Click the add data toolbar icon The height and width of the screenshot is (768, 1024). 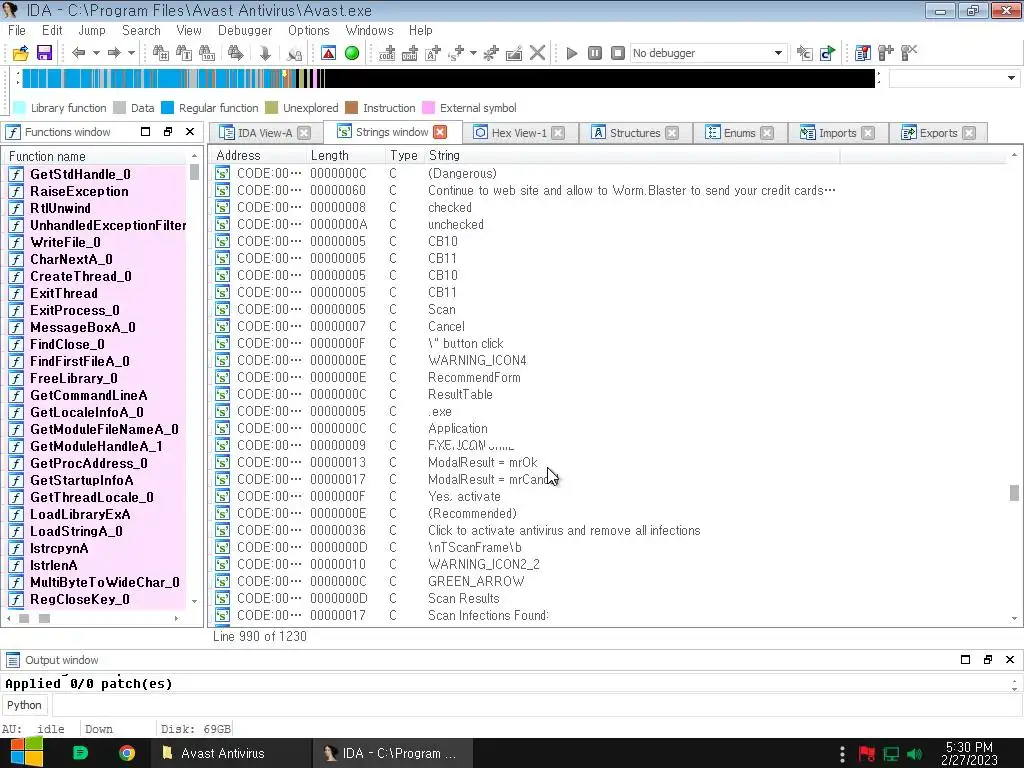tap(410, 53)
